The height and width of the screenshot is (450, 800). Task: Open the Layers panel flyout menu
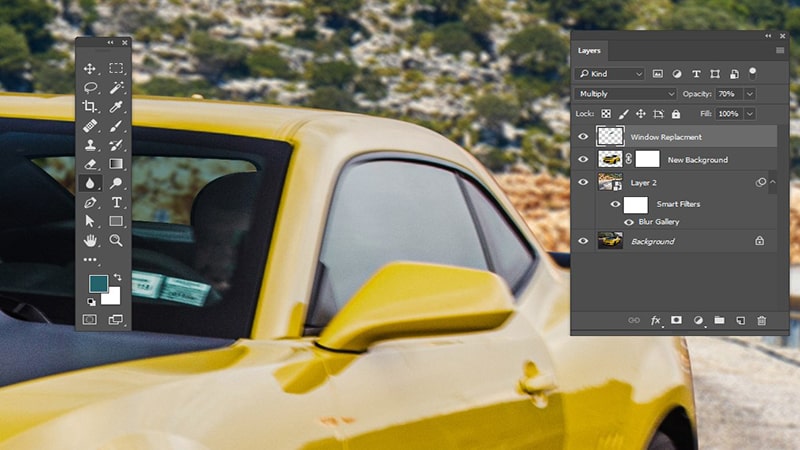click(780, 51)
